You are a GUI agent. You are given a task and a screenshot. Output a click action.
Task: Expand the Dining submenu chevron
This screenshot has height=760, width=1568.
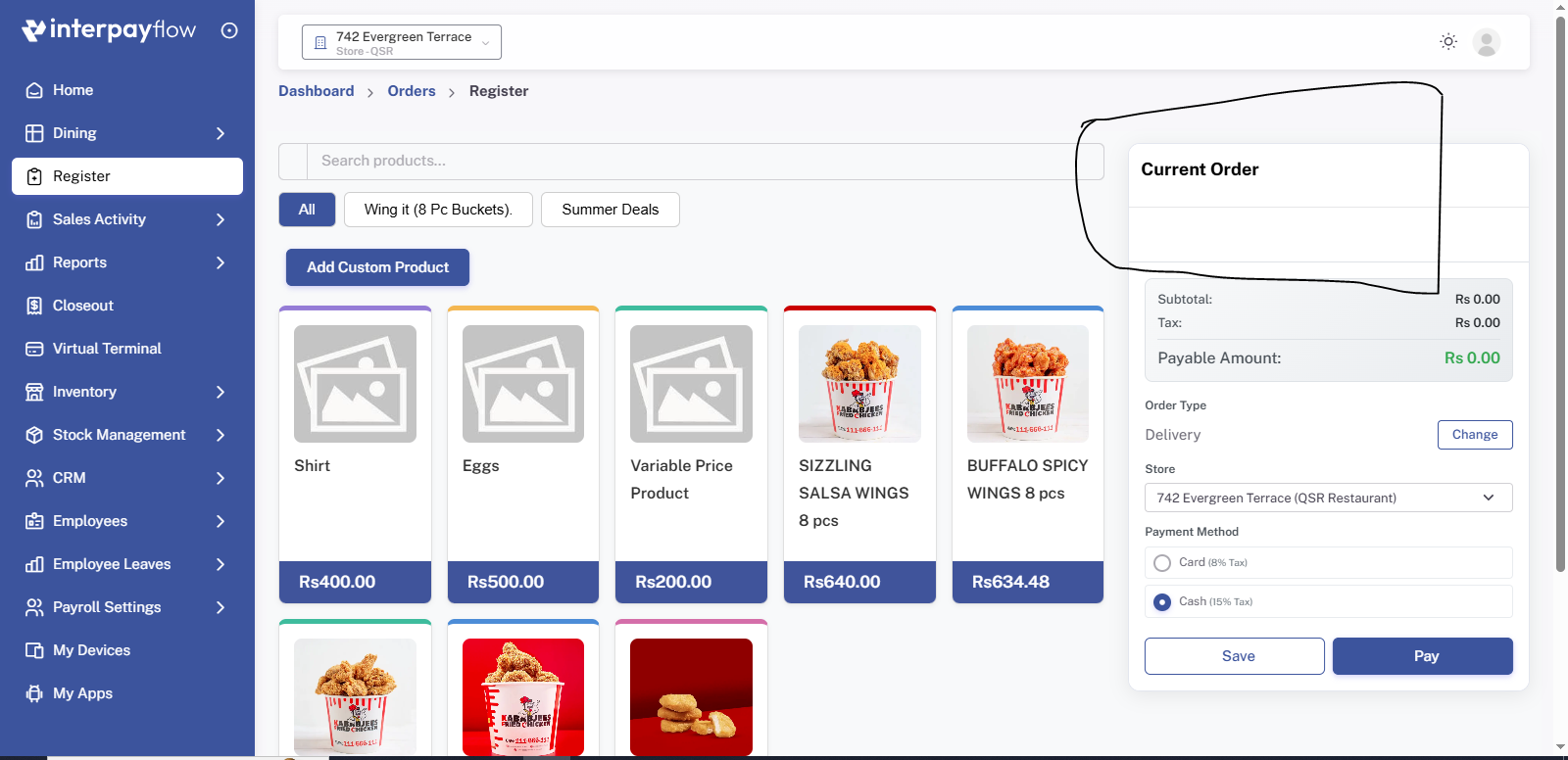220,133
